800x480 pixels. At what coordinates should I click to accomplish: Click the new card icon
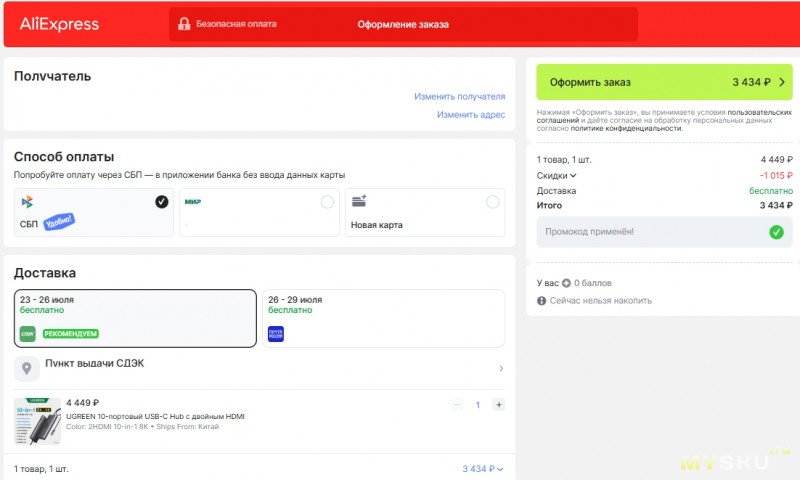click(x=359, y=201)
